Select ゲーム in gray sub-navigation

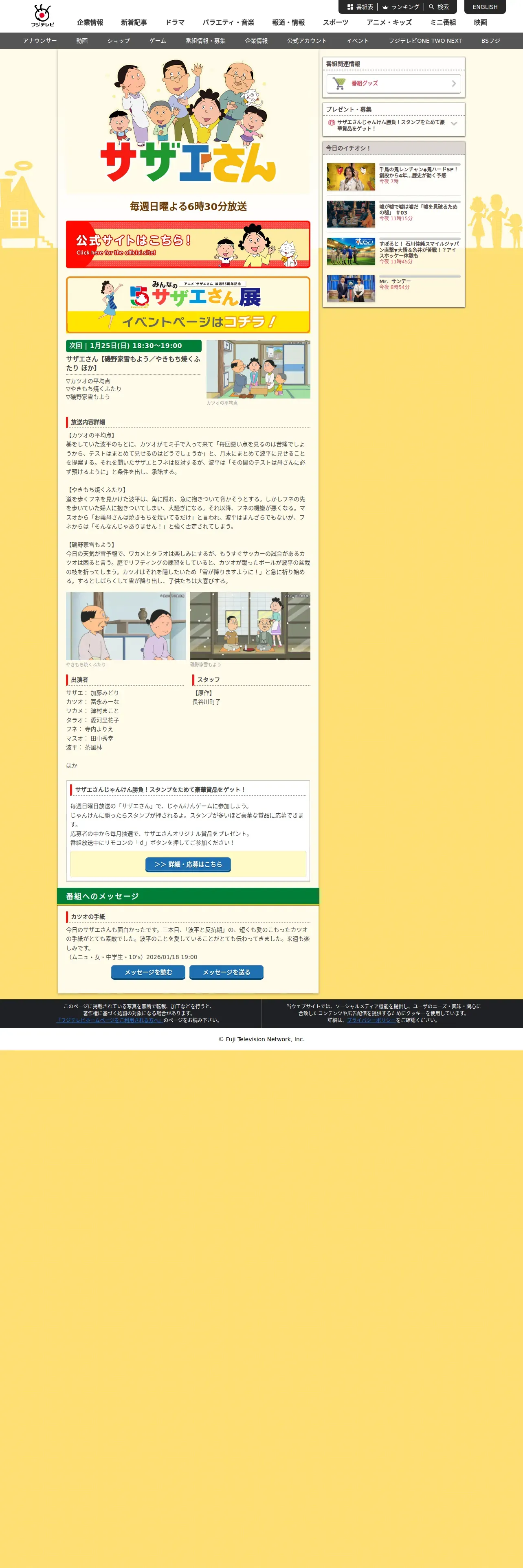click(x=158, y=41)
